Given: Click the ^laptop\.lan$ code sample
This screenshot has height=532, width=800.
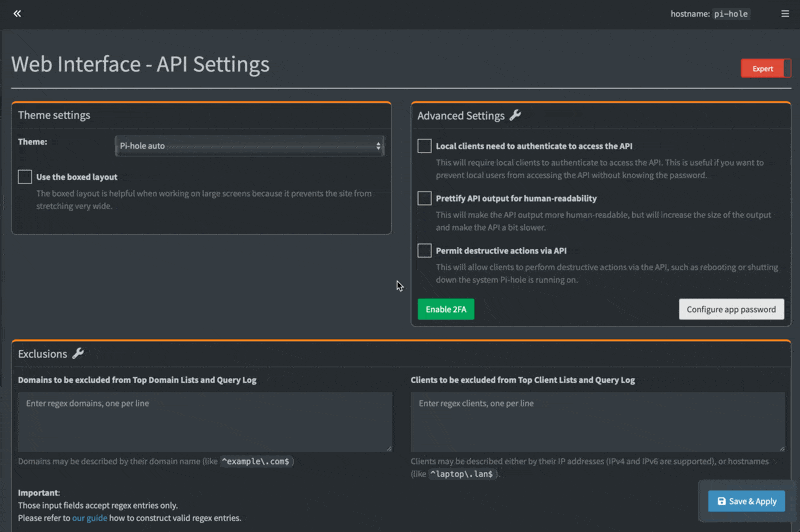Looking at the screenshot, I should (462, 474).
